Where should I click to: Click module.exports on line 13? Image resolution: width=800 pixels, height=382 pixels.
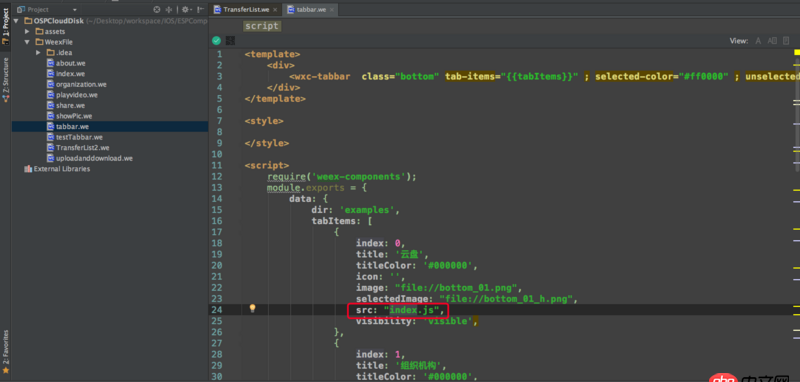click(305, 188)
